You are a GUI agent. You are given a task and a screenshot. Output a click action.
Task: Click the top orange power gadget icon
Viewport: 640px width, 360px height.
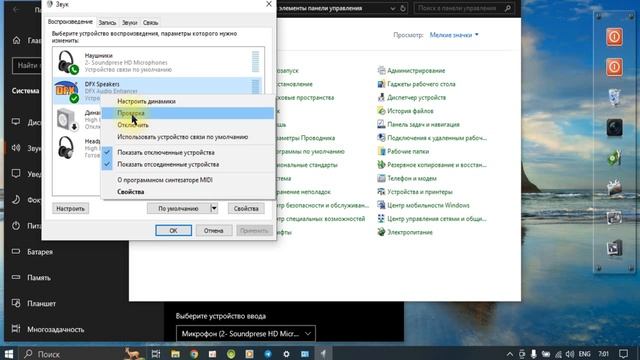click(x=614, y=37)
